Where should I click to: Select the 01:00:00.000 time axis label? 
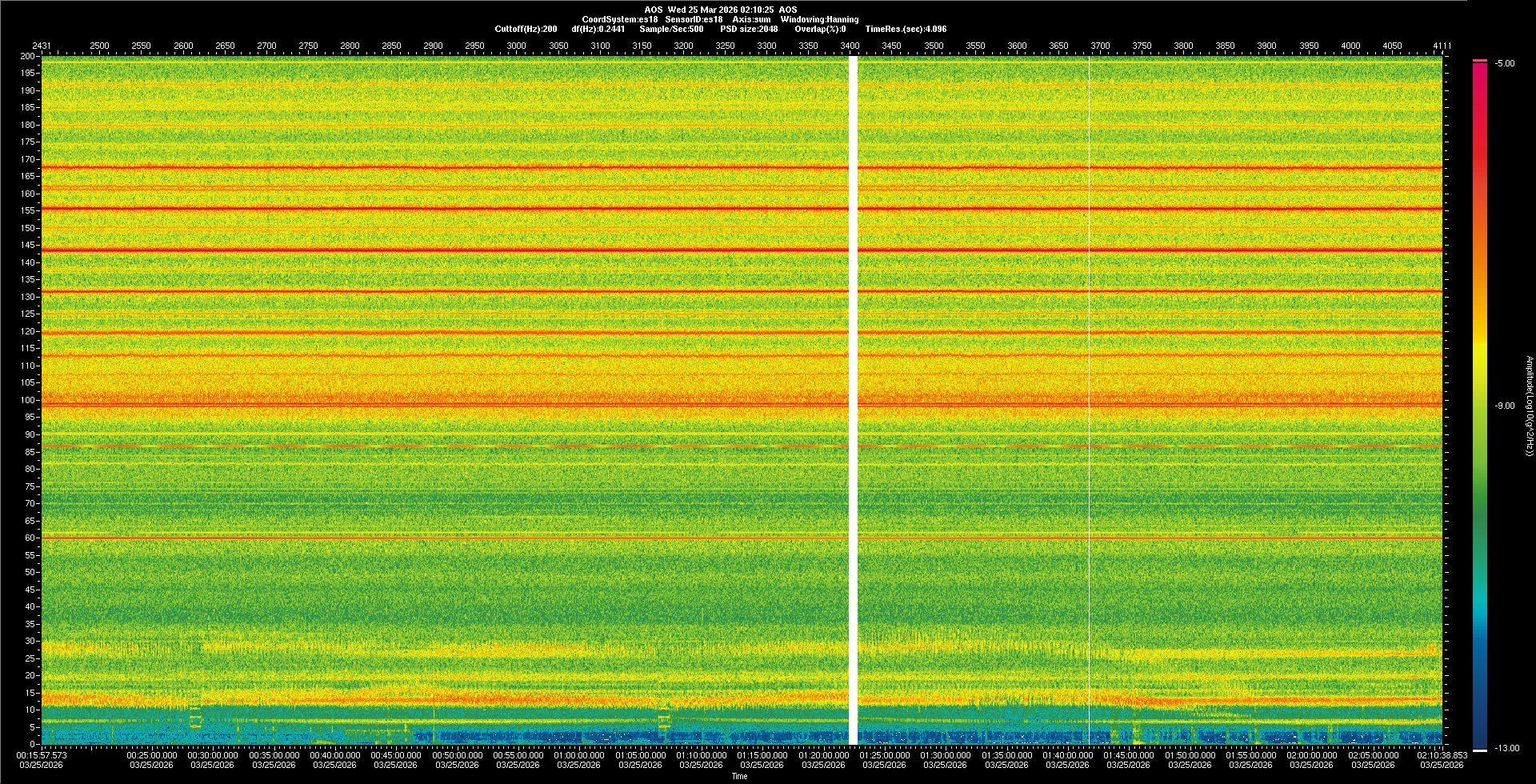pyautogui.click(x=579, y=755)
